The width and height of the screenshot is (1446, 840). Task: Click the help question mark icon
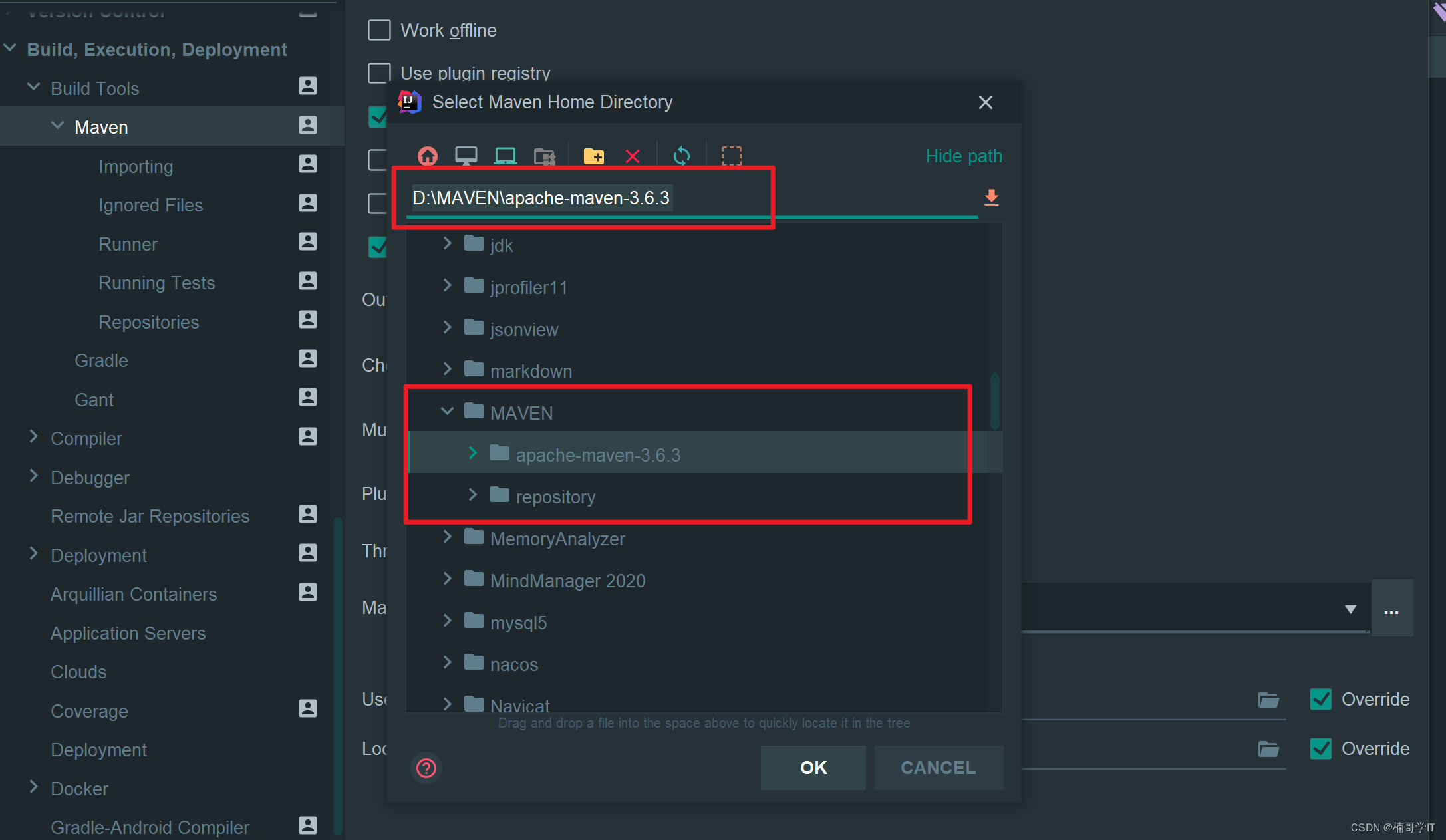[x=426, y=768]
